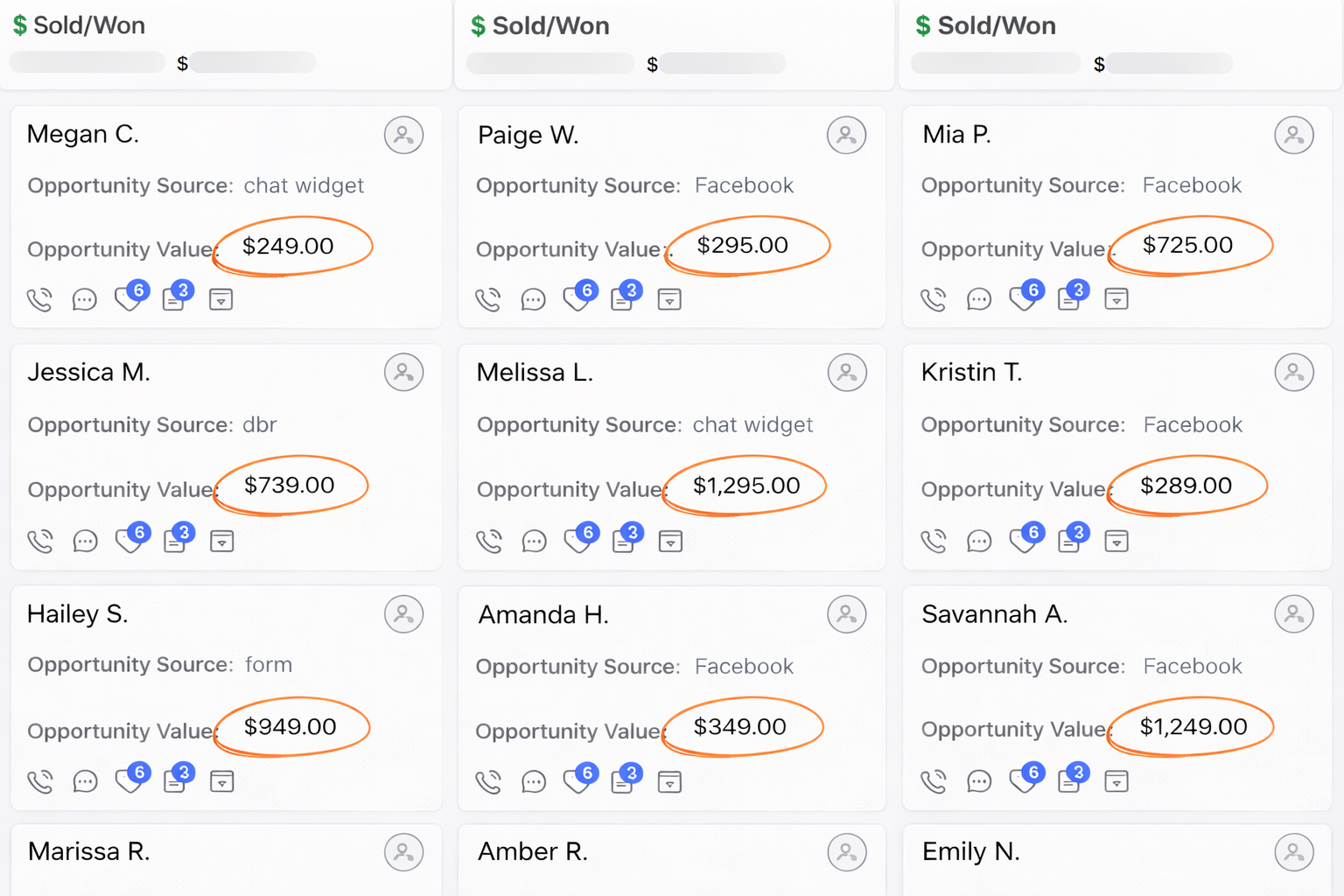The image size is (1344, 896).
Task: Click the assignee avatar on Melissa L.'s card
Action: pos(847,374)
